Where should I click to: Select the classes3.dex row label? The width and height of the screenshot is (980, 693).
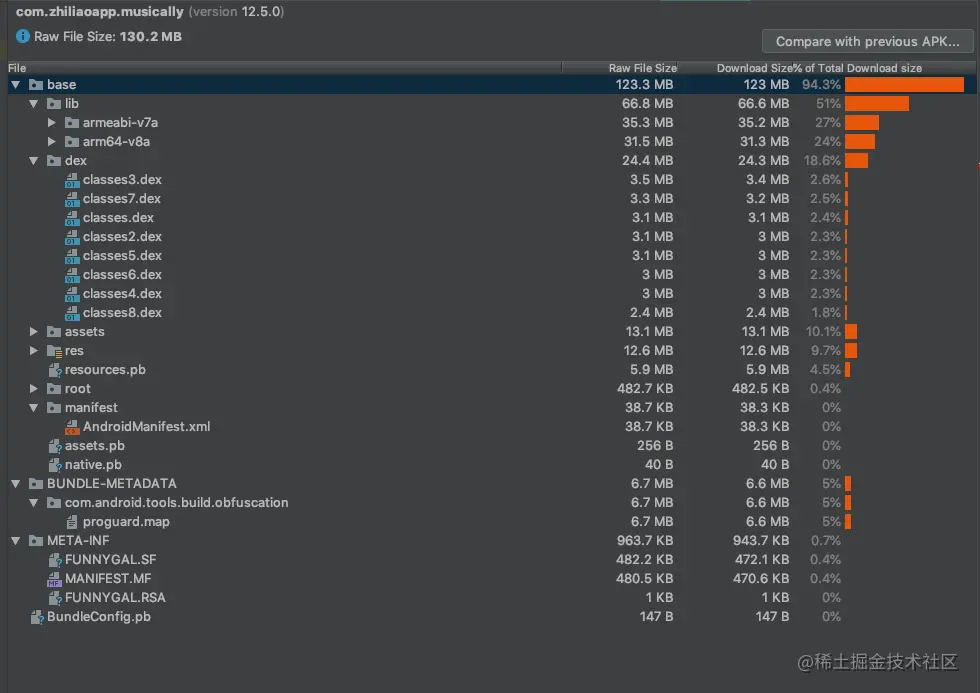122,179
